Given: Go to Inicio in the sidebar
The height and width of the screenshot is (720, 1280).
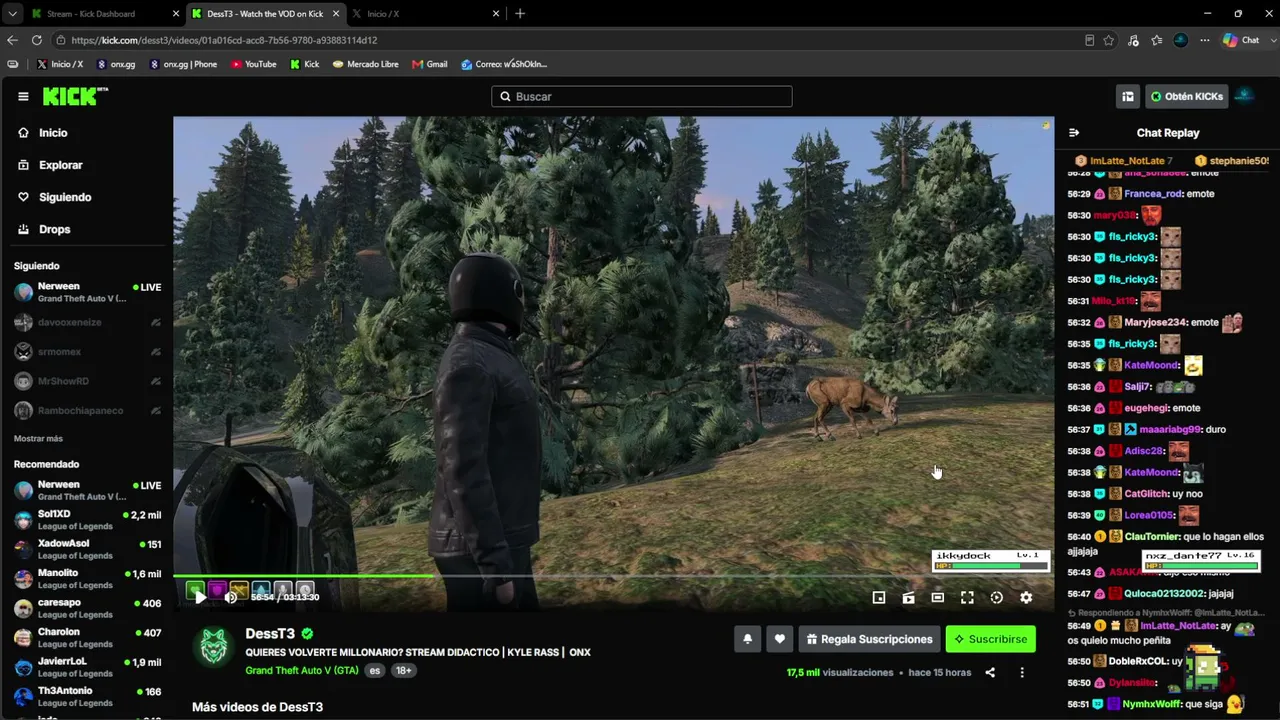Looking at the screenshot, I should [43, 133].
